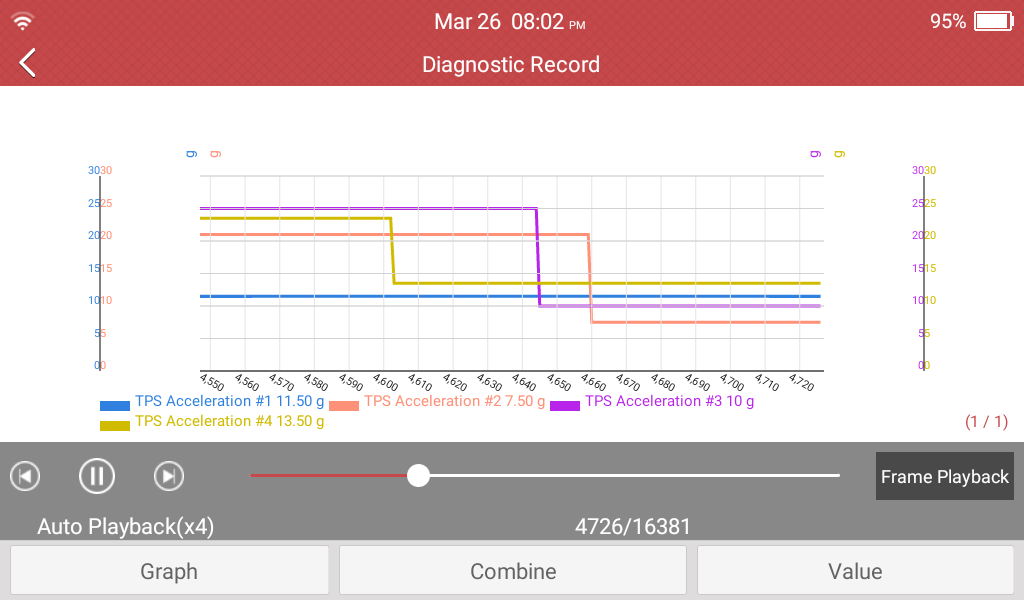Toggle the salmon TPS Acceleration #2 swatch
Viewport: 1024px width, 600px height.
click(x=344, y=406)
